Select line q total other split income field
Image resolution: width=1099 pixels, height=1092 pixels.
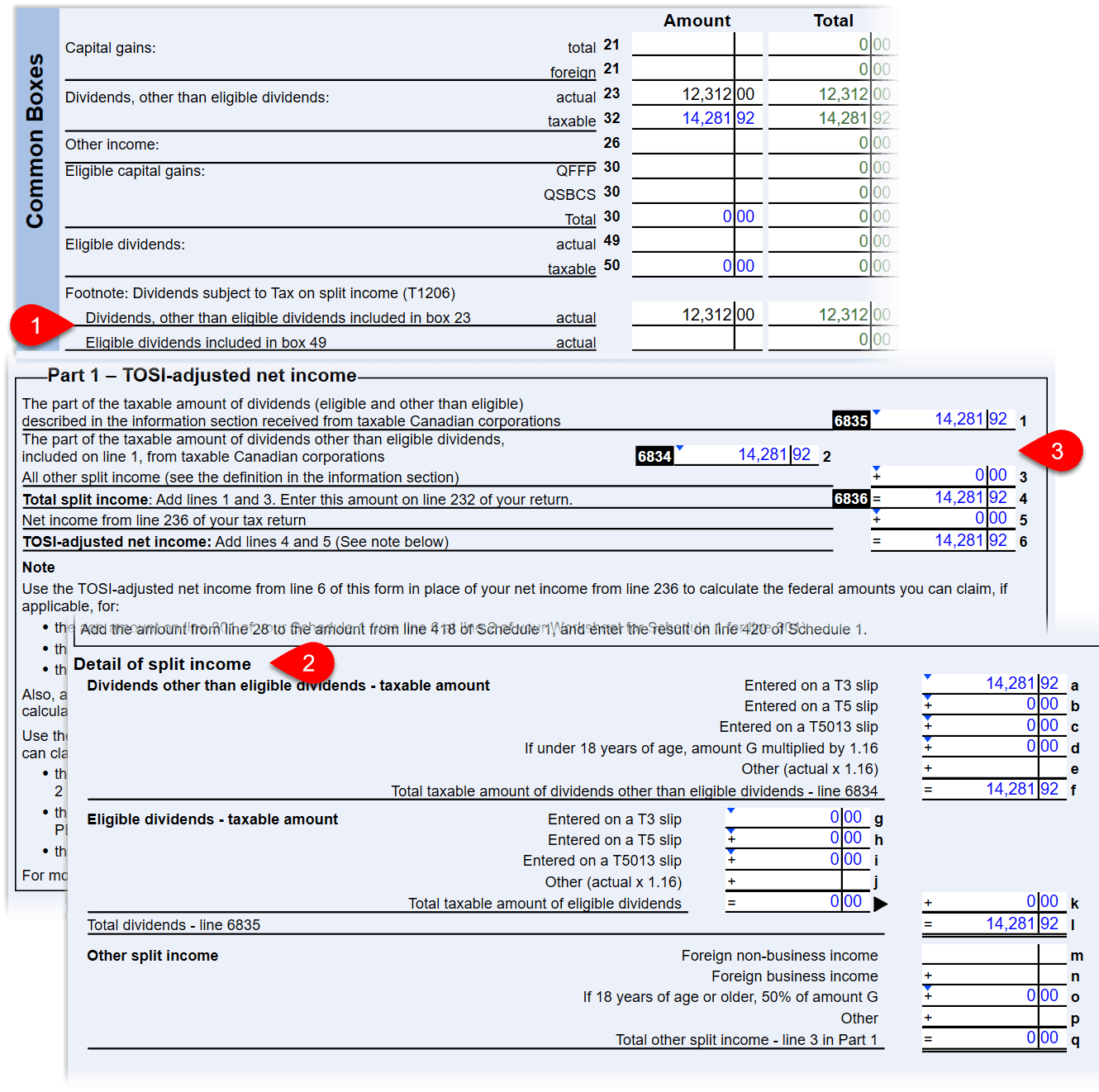coord(994,1039)
